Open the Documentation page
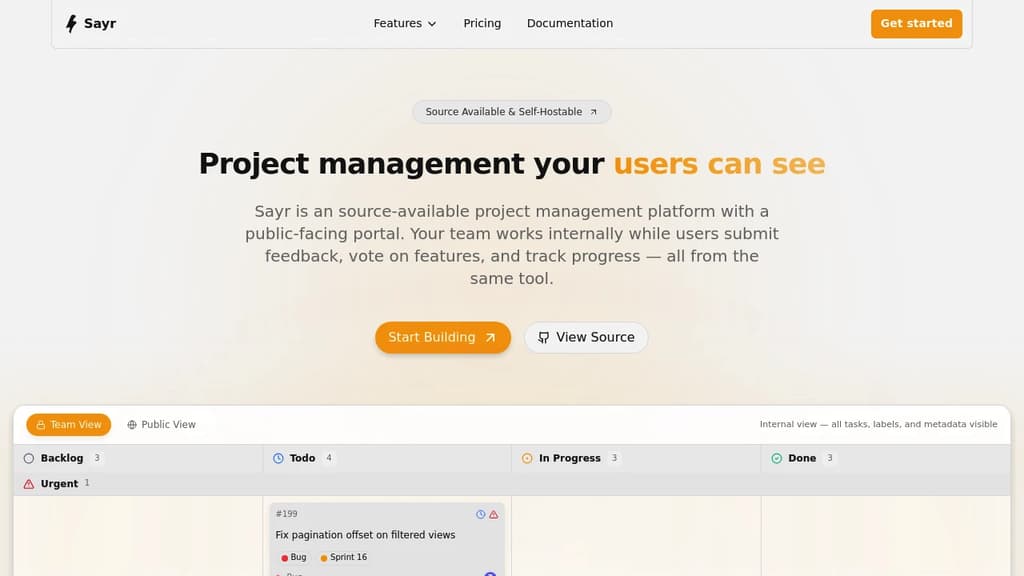 569,23
